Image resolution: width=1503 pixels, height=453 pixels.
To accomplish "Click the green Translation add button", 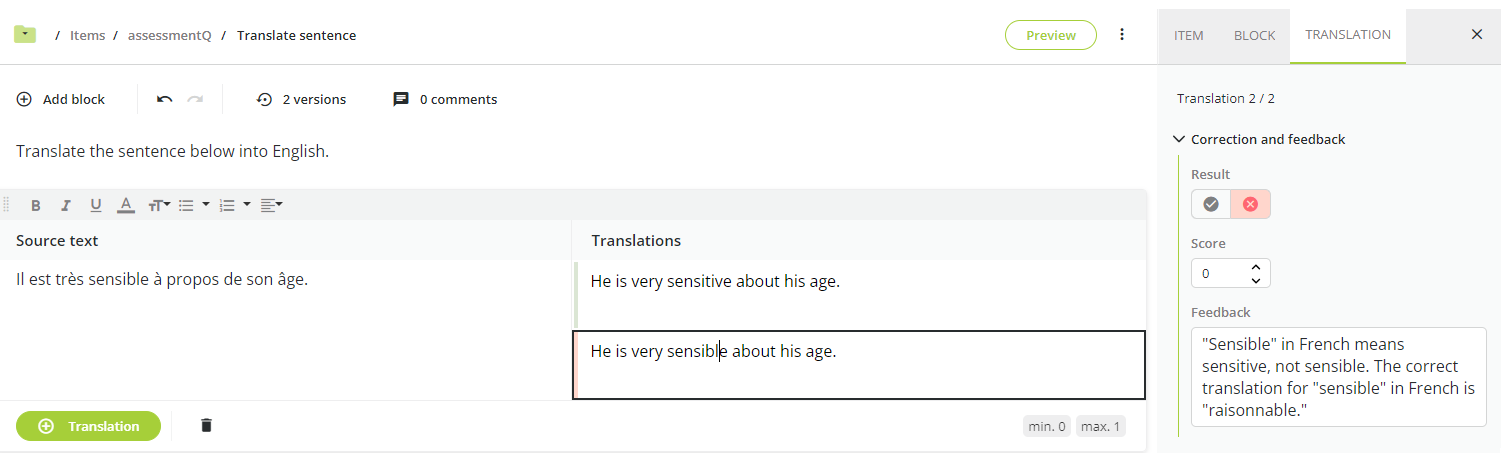I will point(88,426).
